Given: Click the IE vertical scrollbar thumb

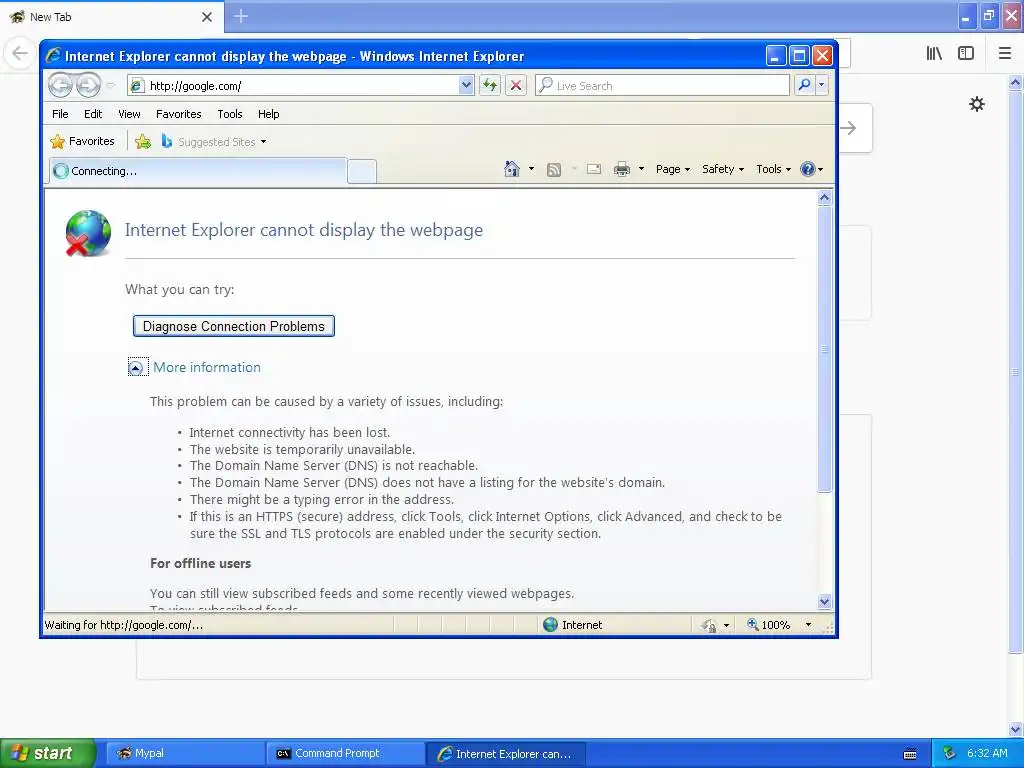Looking at the screenshot, I should 824,348.
